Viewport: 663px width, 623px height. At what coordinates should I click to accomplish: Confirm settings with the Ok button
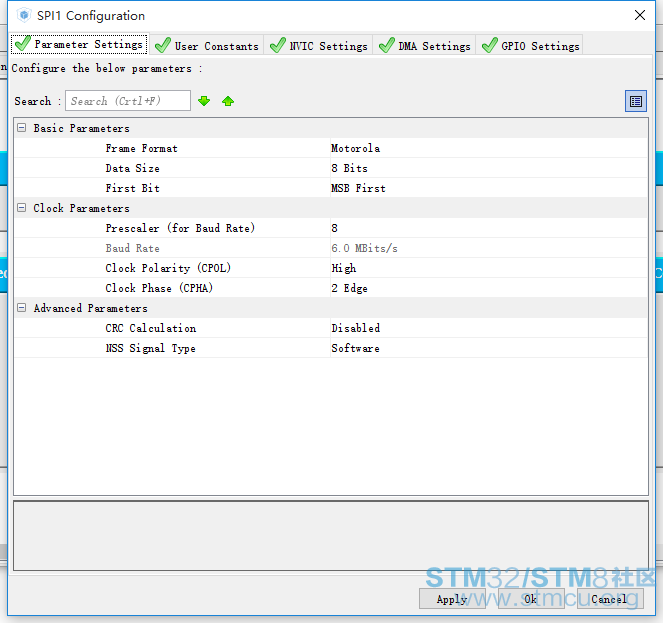click(530, 599)
